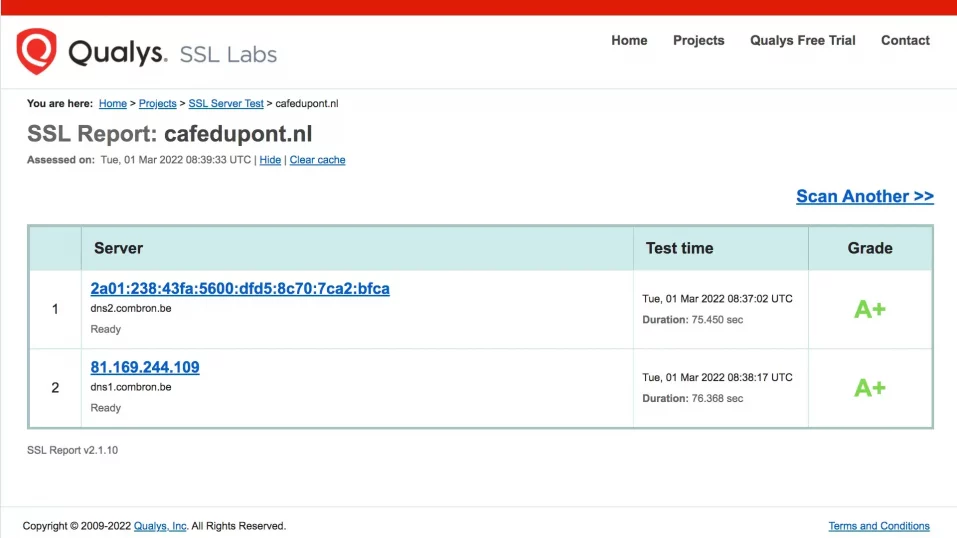This screenshot has width=957, height=538.
Task: Open the IPv6 server 2a01:238:43fa:5600 report link
Action: [240, 288]
